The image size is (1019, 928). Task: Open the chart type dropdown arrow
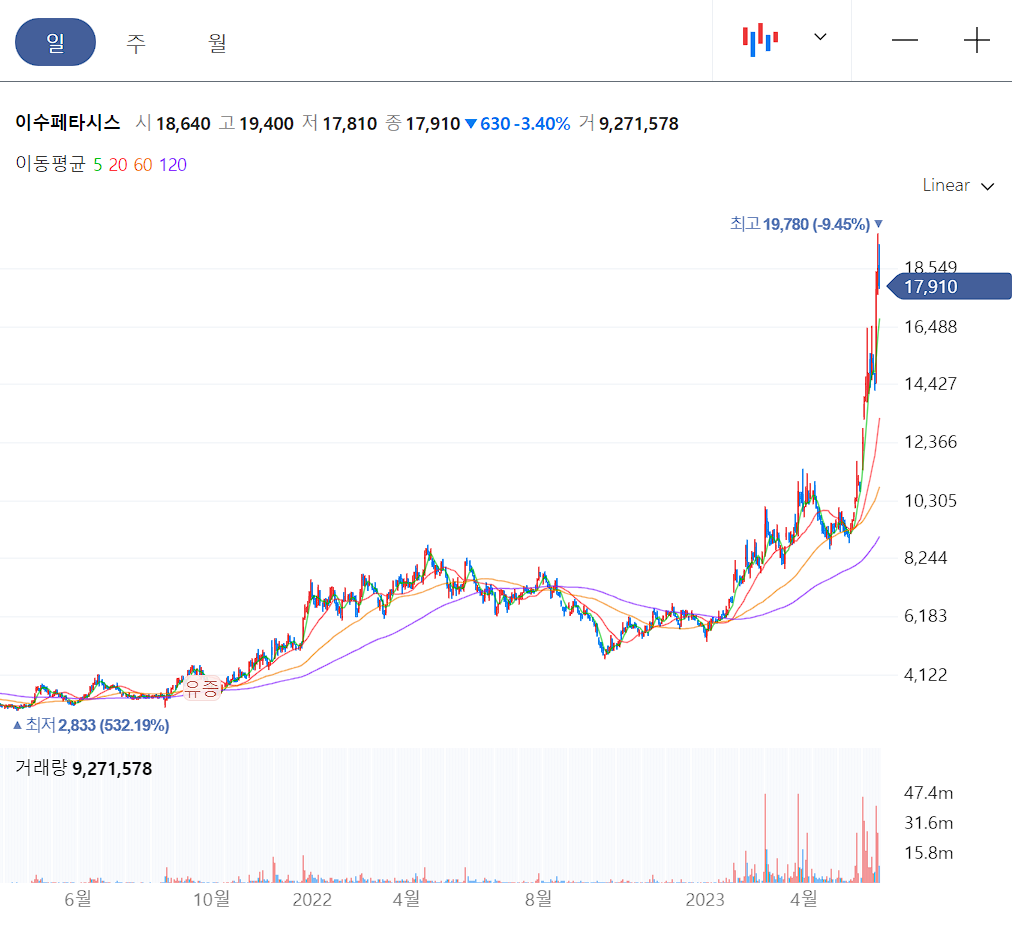[x=820, y=37]
